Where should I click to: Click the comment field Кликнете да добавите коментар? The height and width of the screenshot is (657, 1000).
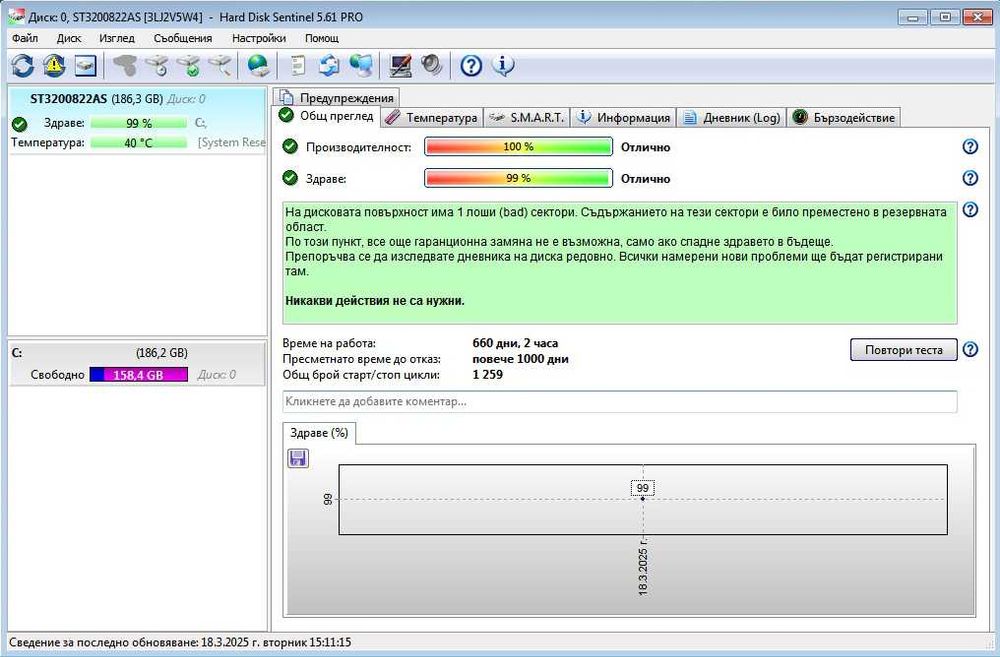(x=620, y=402)
